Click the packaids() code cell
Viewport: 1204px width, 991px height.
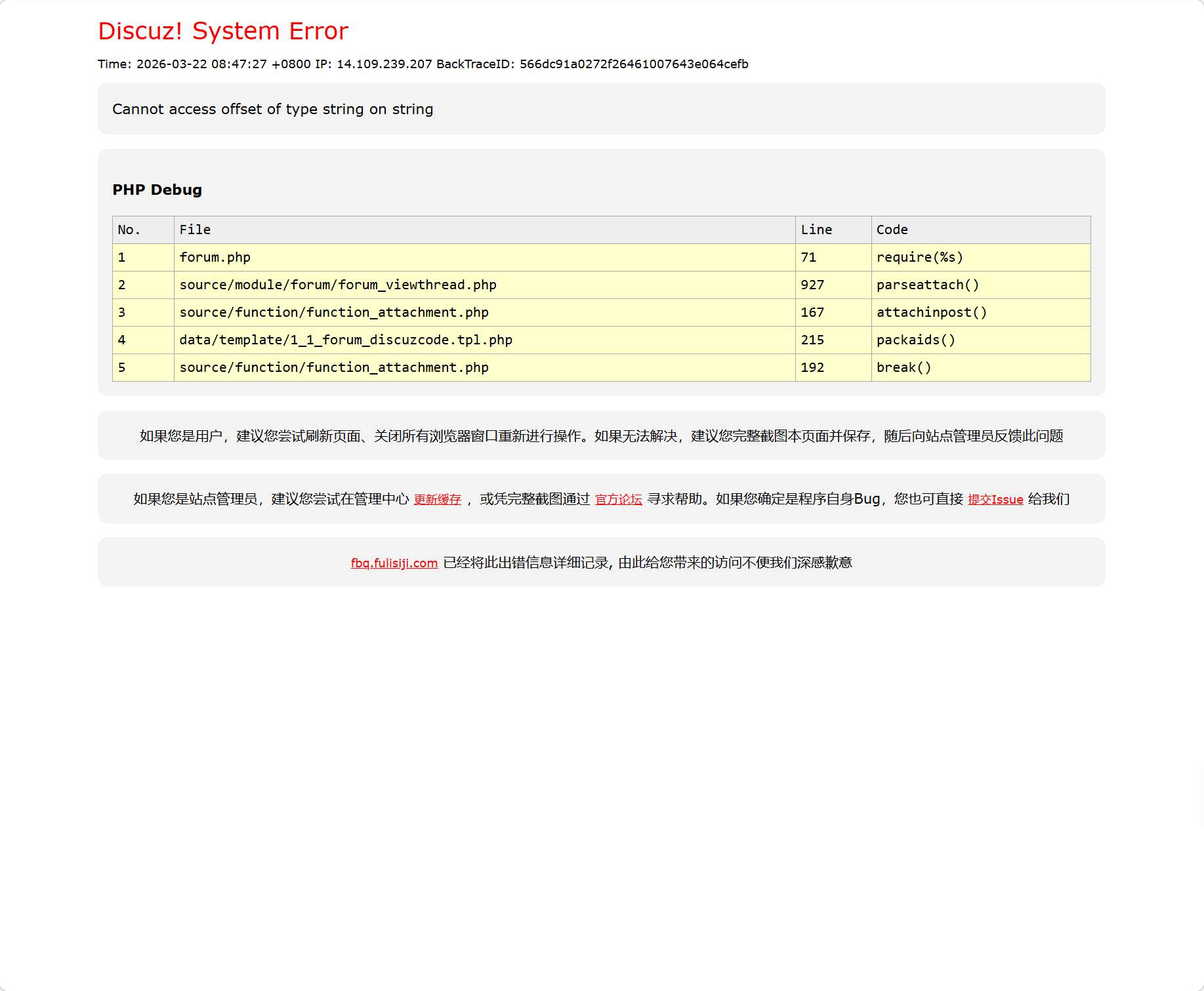[917, 340]
